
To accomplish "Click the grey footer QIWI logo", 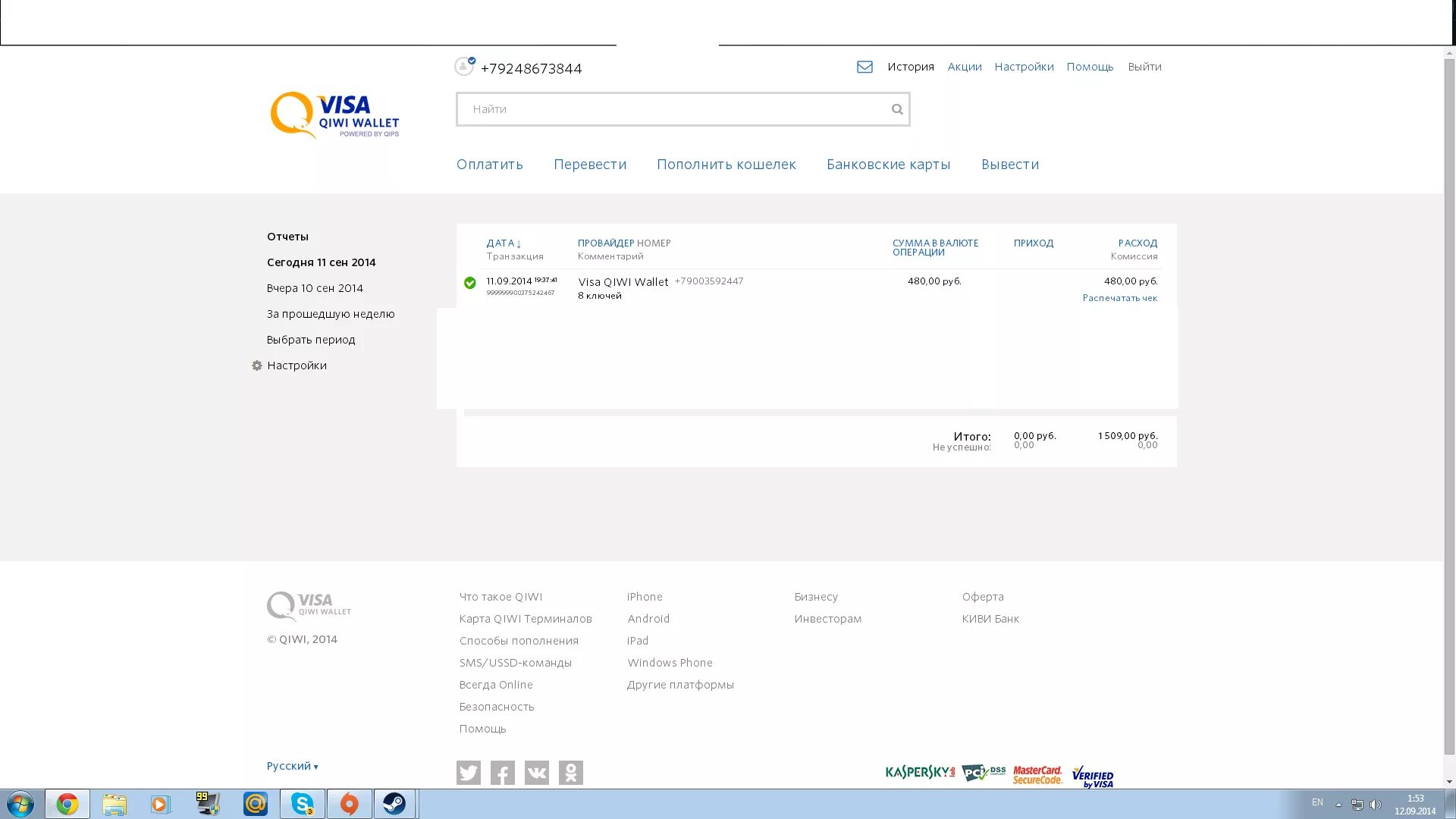I will click(309, 605).
